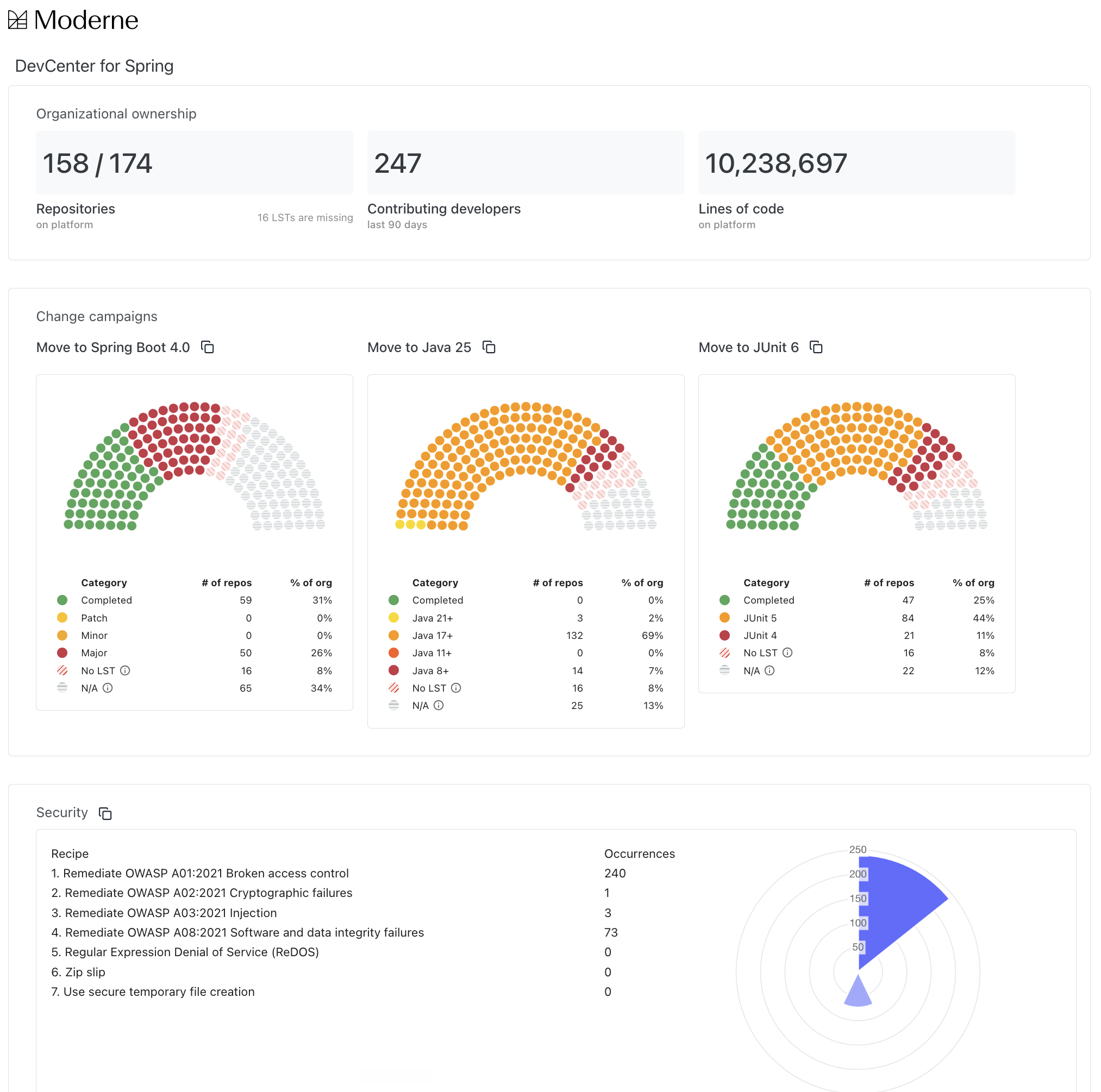
Task: Click 'Move to Java 25' title
Action: point(420,348)
